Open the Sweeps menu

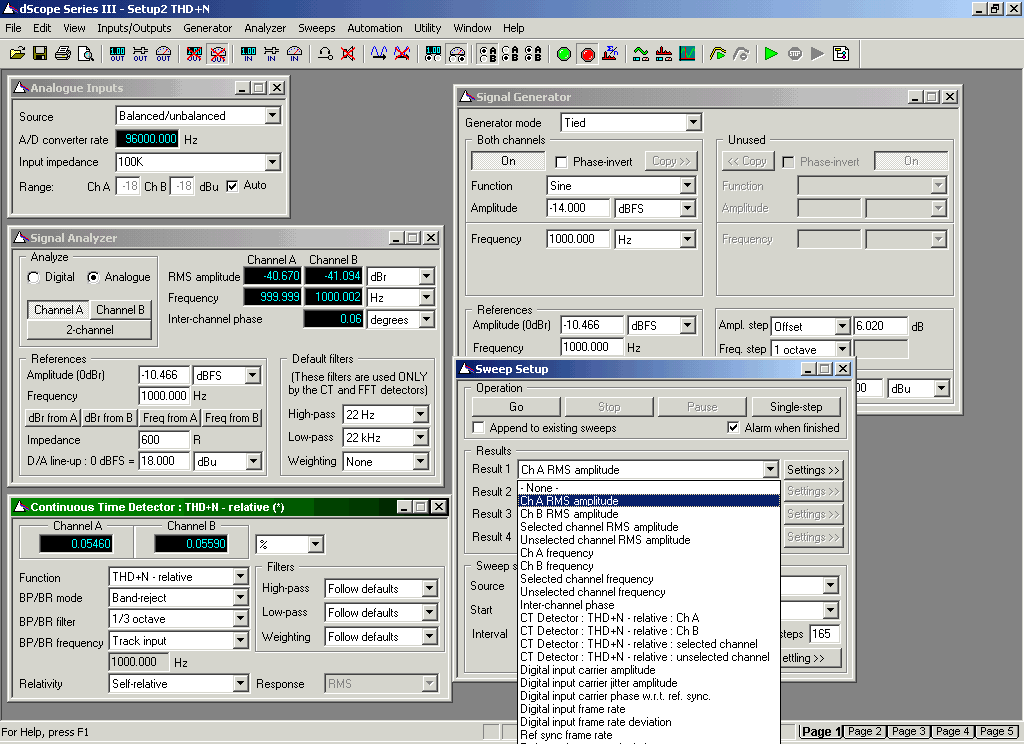(x=317, y=28)
